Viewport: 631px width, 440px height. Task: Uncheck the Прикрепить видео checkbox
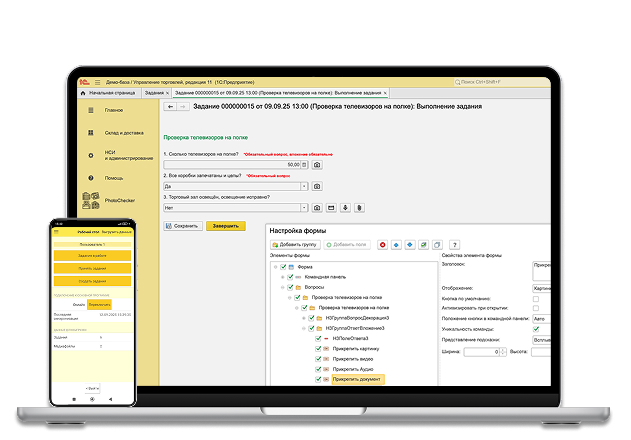coord(319,359)
